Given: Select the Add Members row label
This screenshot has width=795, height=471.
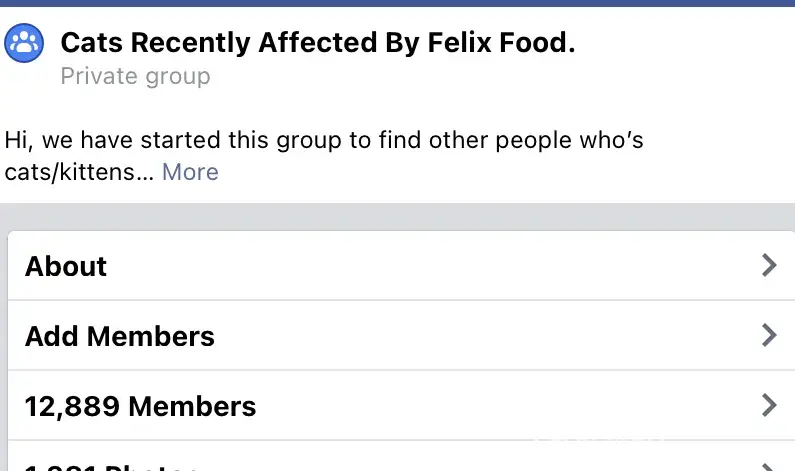Looking at the screenshot, I should [x=120, y=336].
